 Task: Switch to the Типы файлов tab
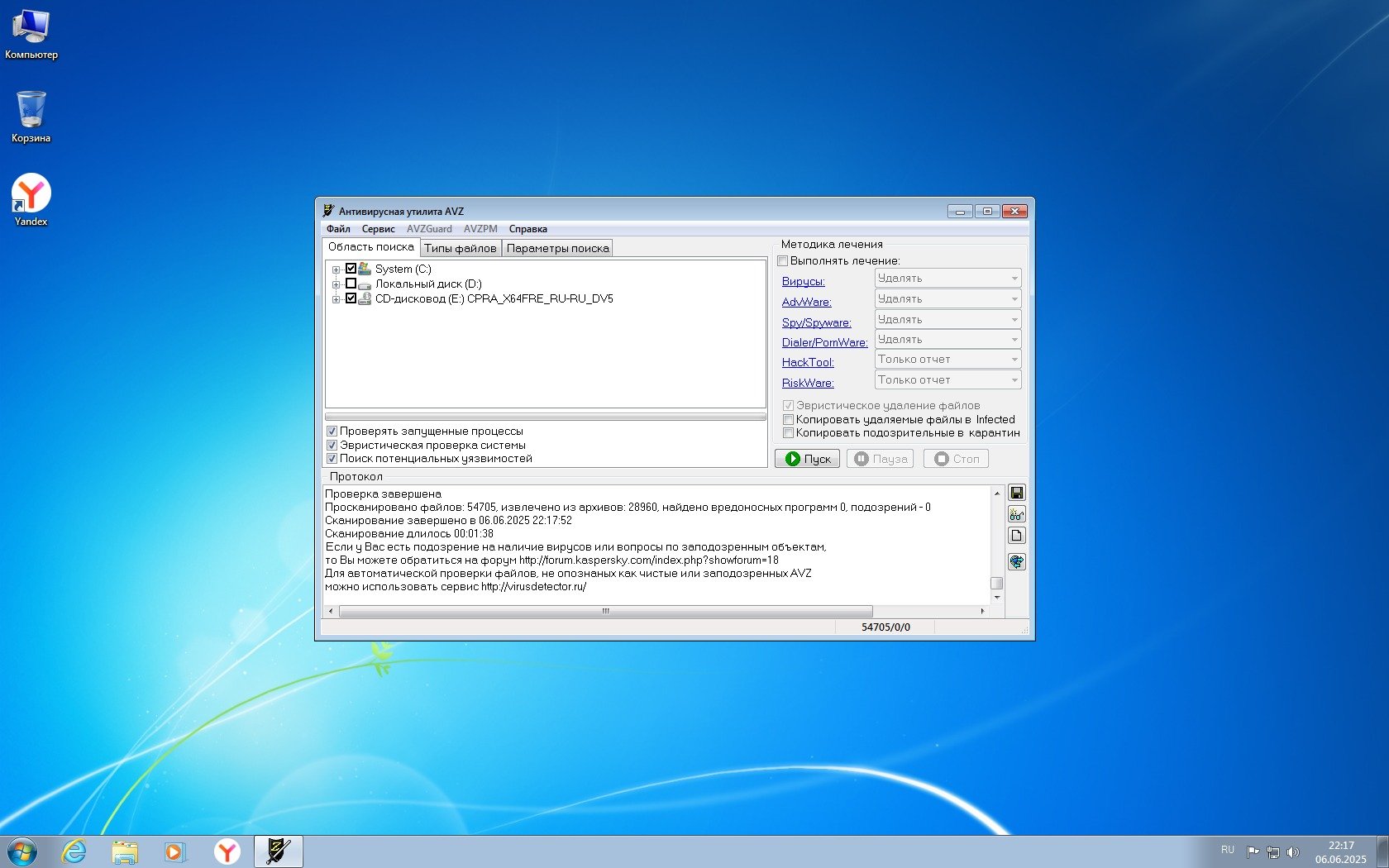[461, 248]
